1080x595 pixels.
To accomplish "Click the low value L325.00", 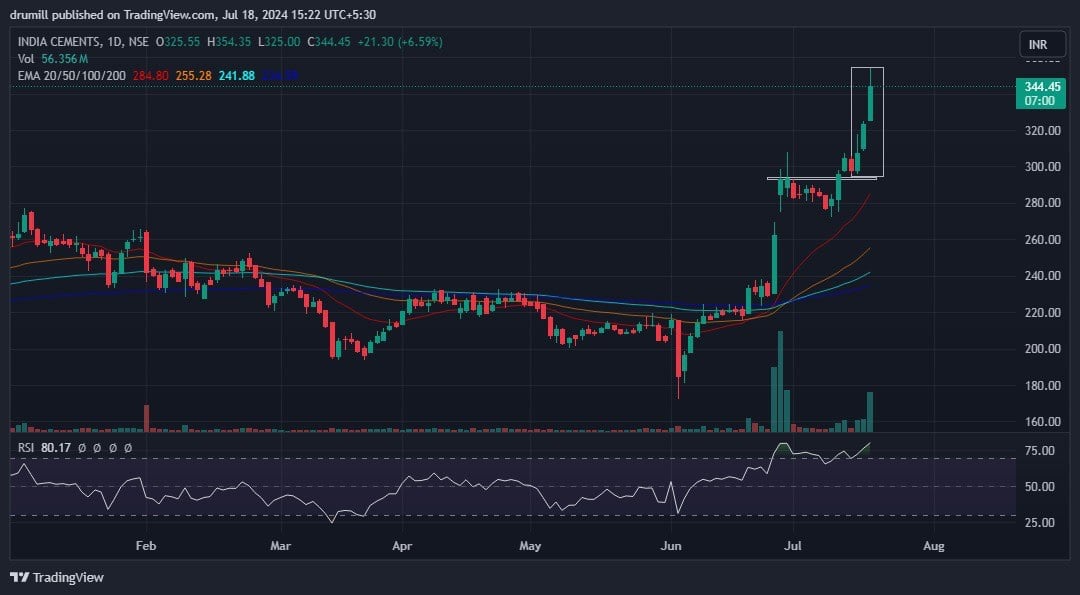I will point(279,42).
